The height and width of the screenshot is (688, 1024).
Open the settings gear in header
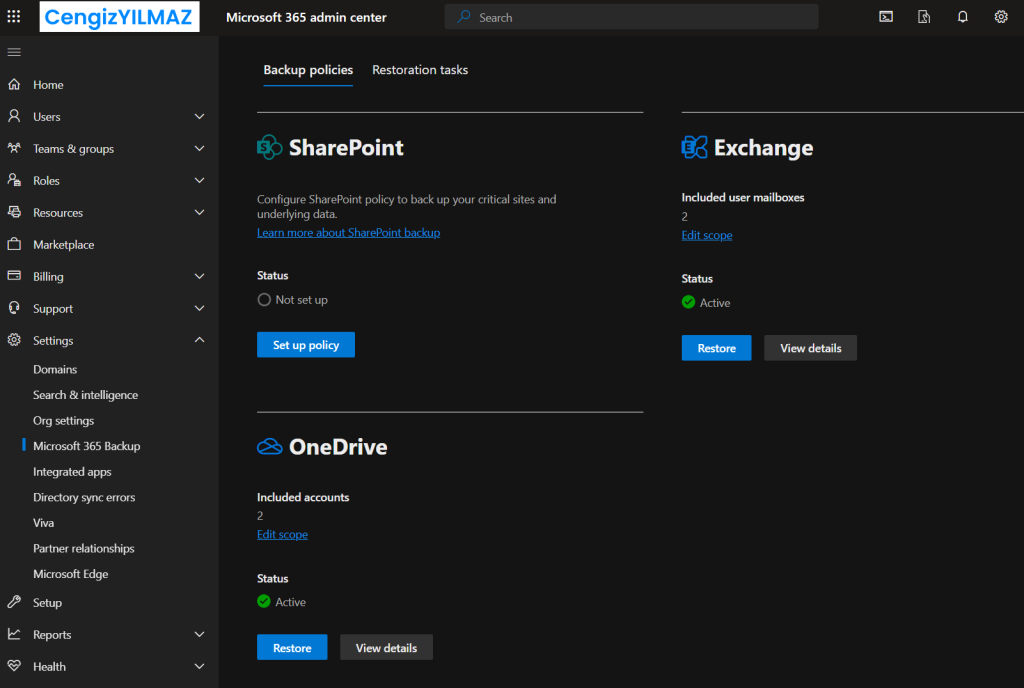pos(1001,17)
